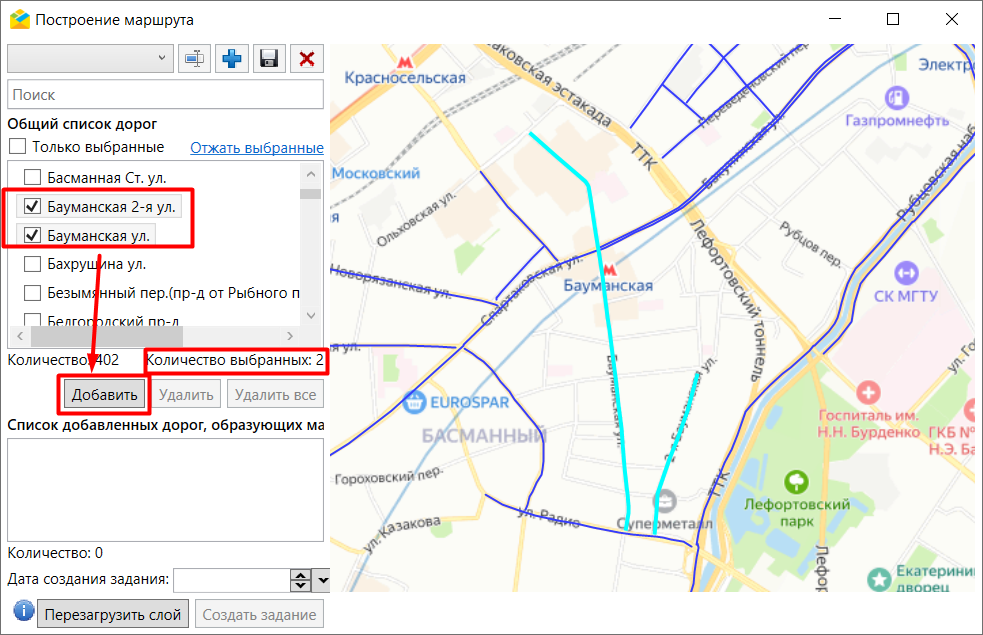The width and height of the screenshot is (983, 635).
Task: Click the Газпромнефть fuel station map icon
Action: coord(897,97)
